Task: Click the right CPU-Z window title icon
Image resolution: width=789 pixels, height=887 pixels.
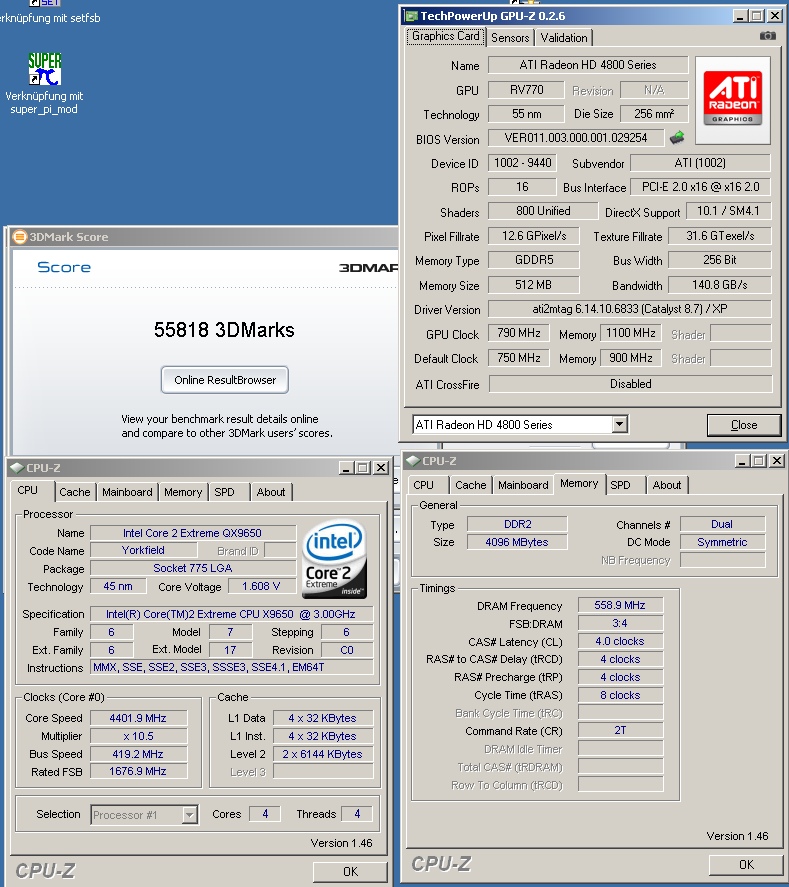Action: pos(413,461)
